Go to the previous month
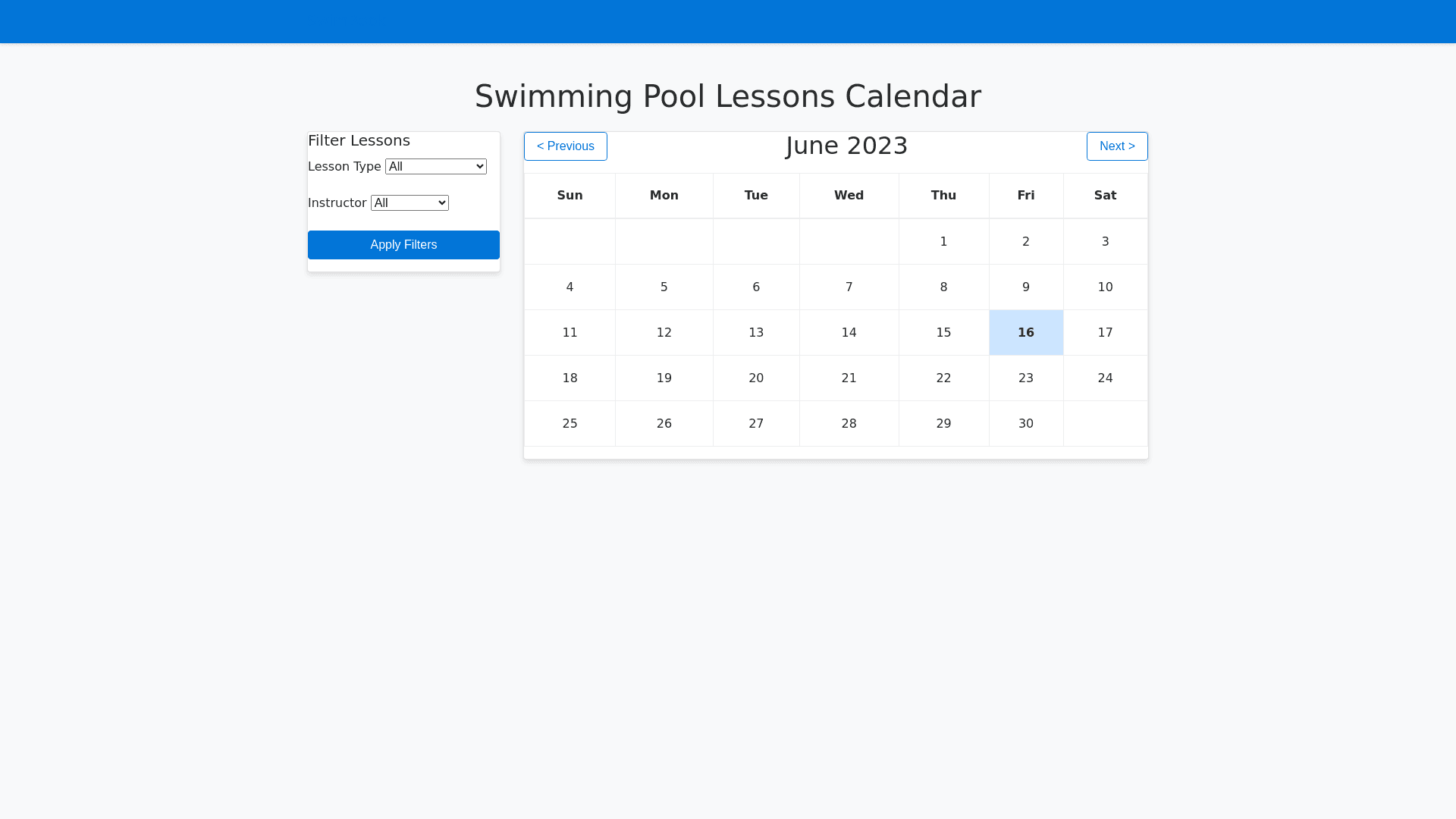The height and width of the screenshot is (819, 1456). 565,146
